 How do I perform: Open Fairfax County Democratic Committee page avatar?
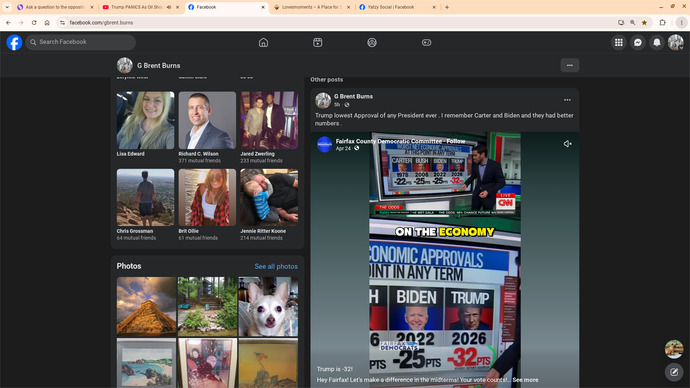click(x=325, y=144)
